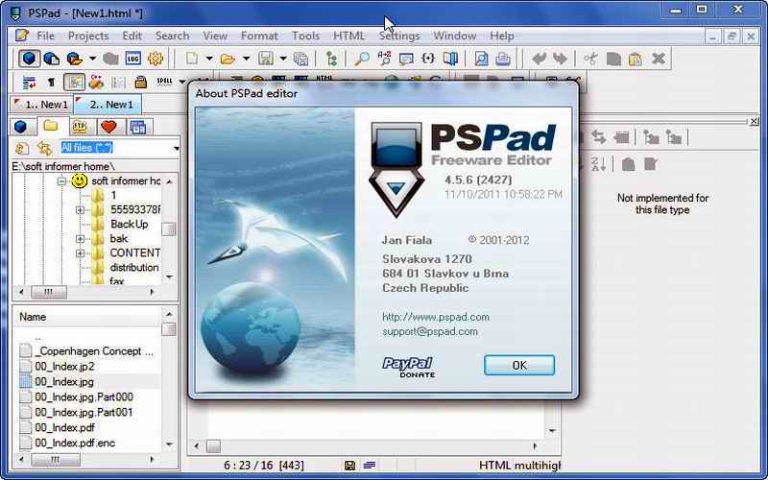Toggle the paragraph special characters button

[x=50, y=82]
